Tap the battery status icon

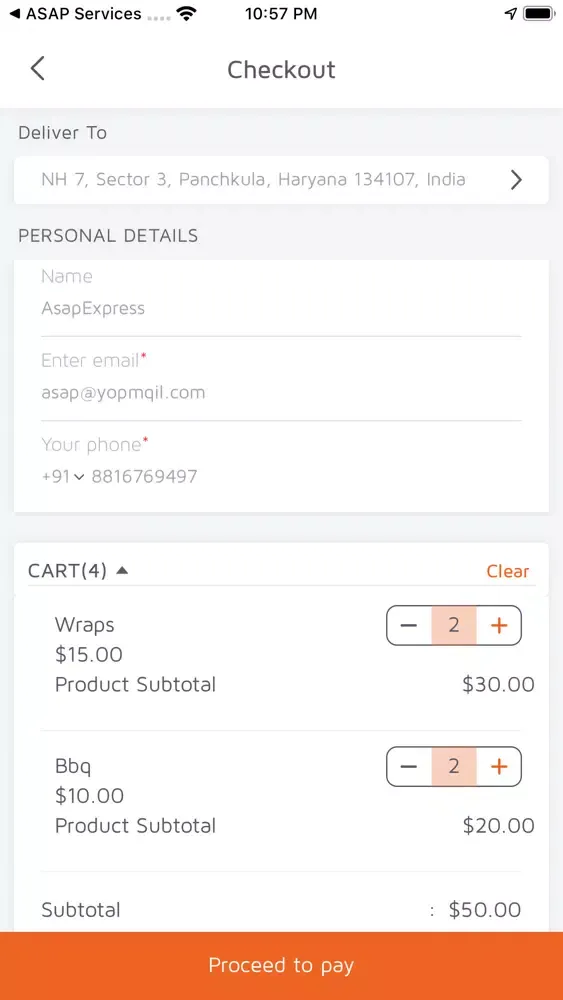pyautogui.click(x=539, y=14)
